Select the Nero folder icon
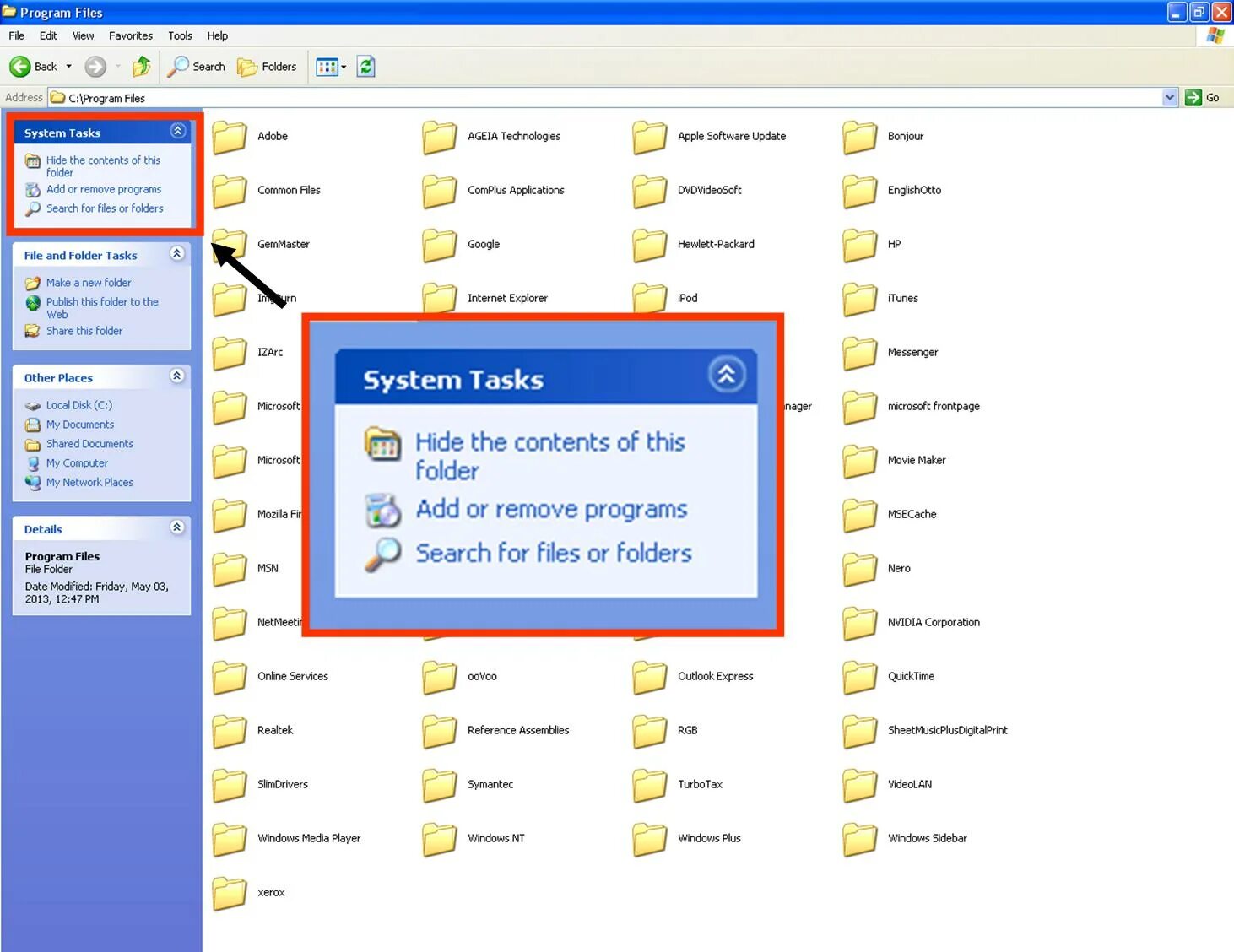Screen dimensions: 1234x952 (860, 569)
